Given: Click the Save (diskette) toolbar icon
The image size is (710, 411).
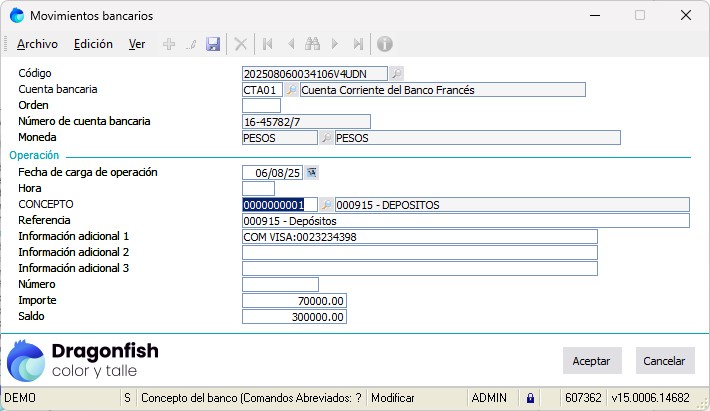Looking at the screenshot, I should click(213, 44).
